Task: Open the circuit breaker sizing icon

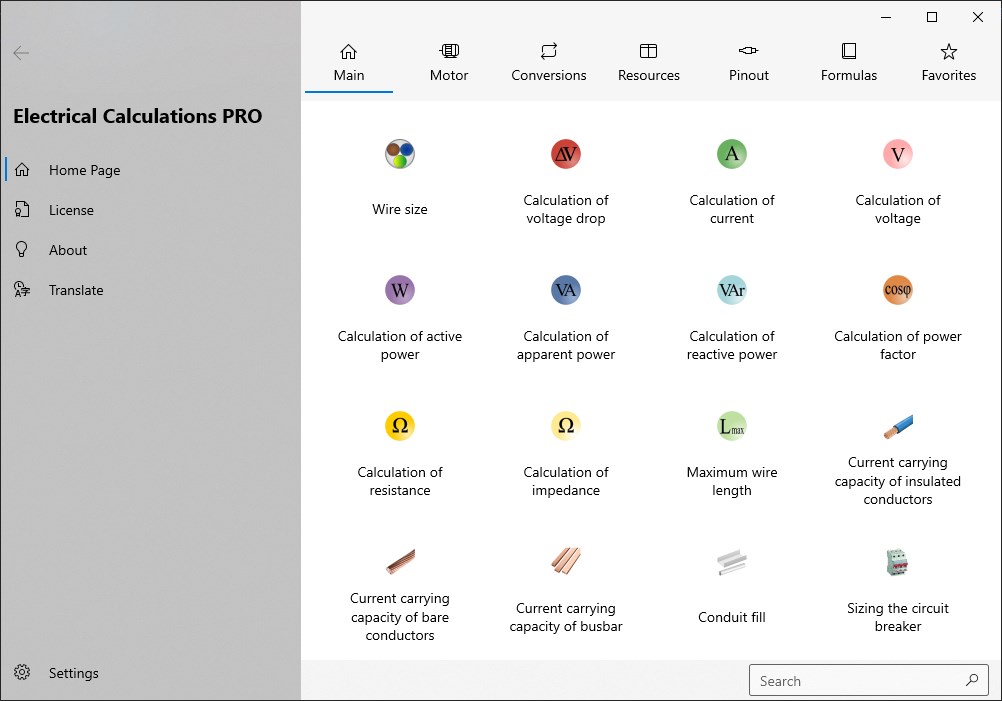Action: [898, 562]
